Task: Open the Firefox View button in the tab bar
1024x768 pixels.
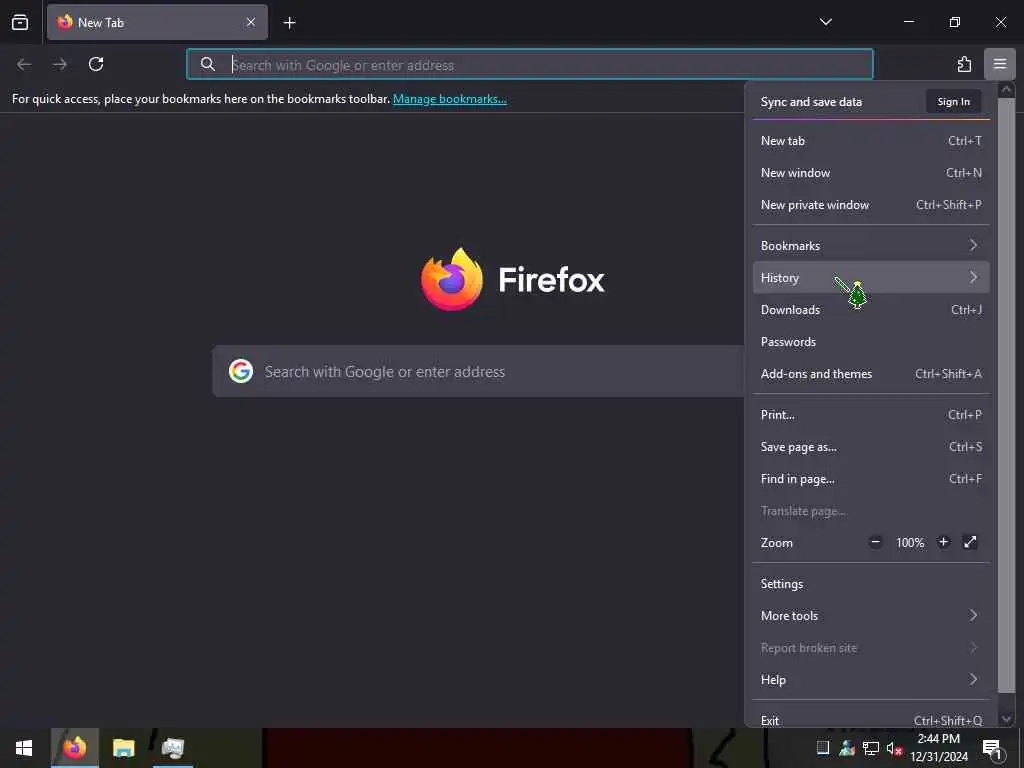Action: 20,22
